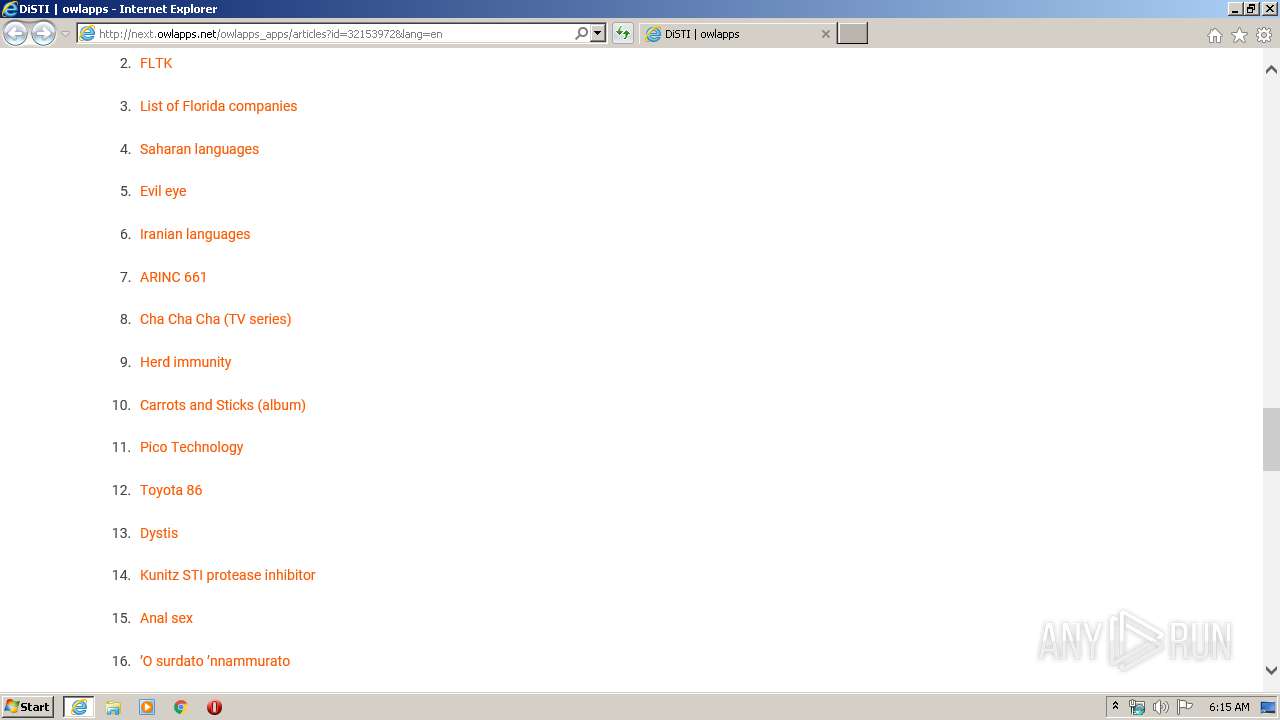Image resolution: width=1280 pixels, height=720 pixels.
Task: Open the Herd immunity link
Action: [x=185, y=362]
